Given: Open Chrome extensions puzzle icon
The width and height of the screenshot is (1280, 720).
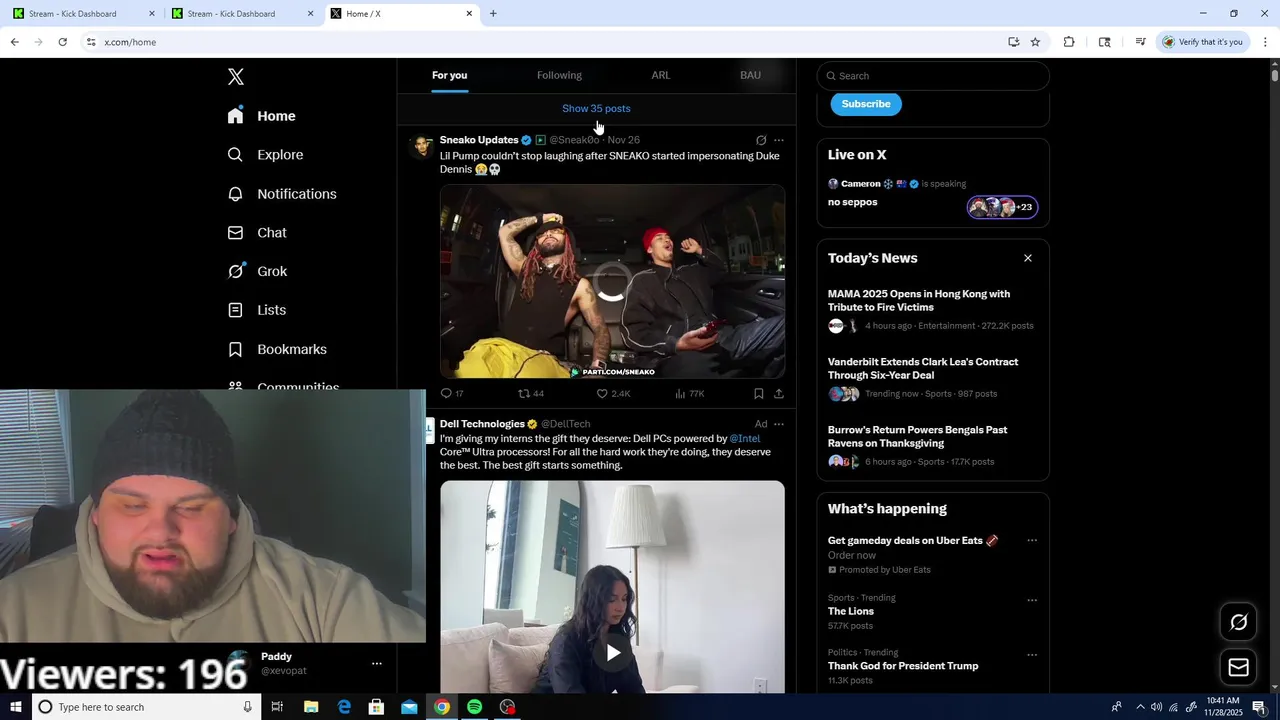Looking at the screenshot, I should (1069, 42).
